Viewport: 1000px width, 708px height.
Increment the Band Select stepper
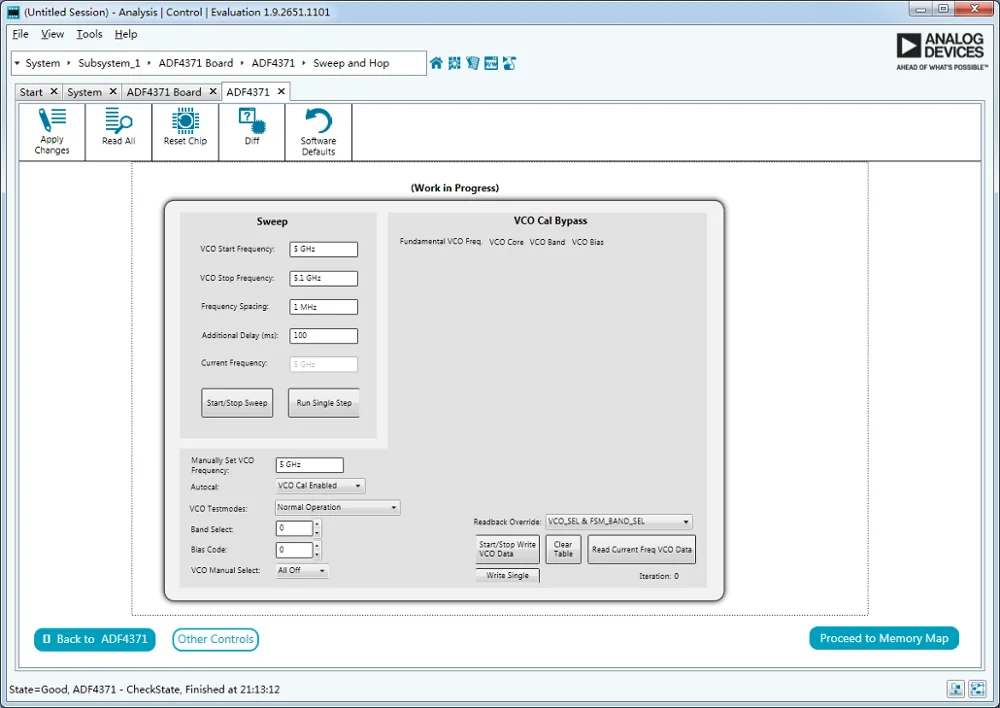pos(318,524)
